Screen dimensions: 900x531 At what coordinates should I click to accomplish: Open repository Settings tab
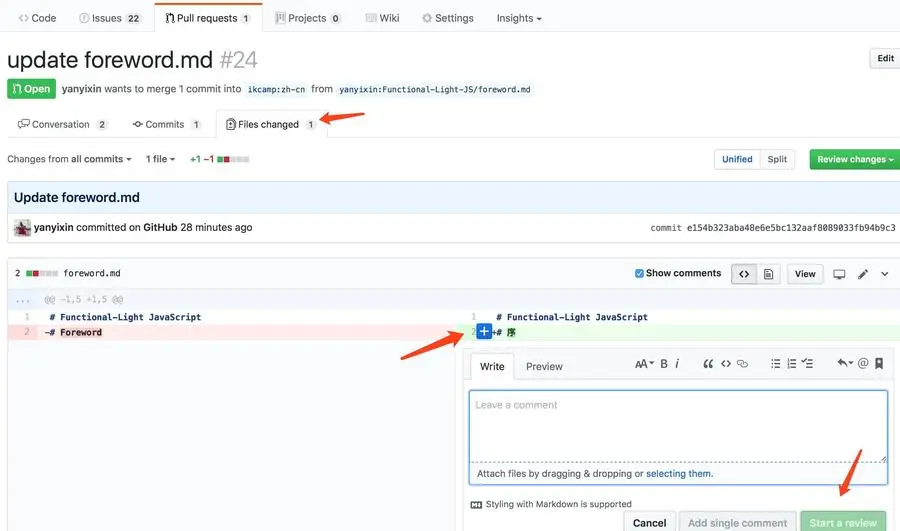point(448,18)
